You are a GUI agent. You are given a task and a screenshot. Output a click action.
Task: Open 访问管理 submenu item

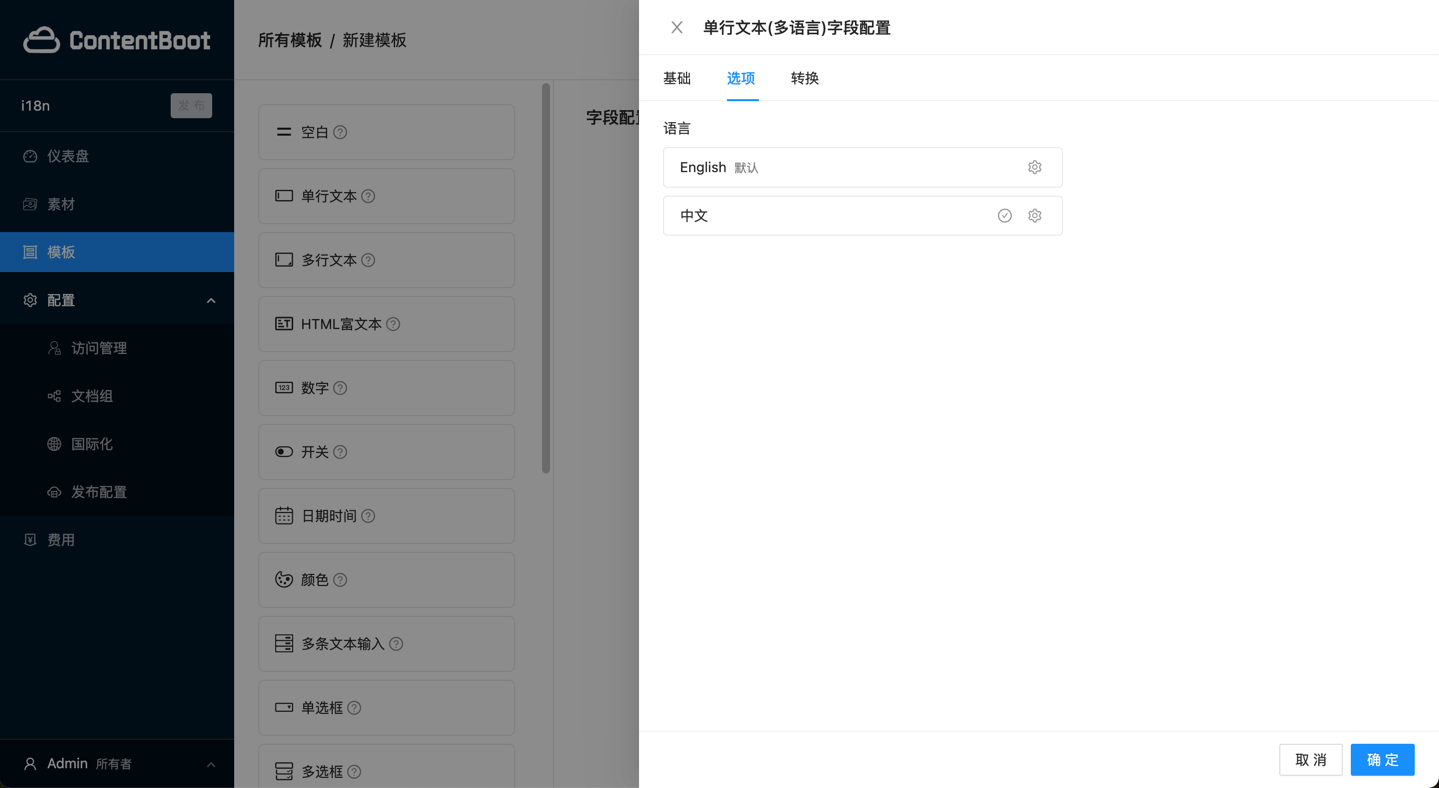click(117, 348)
